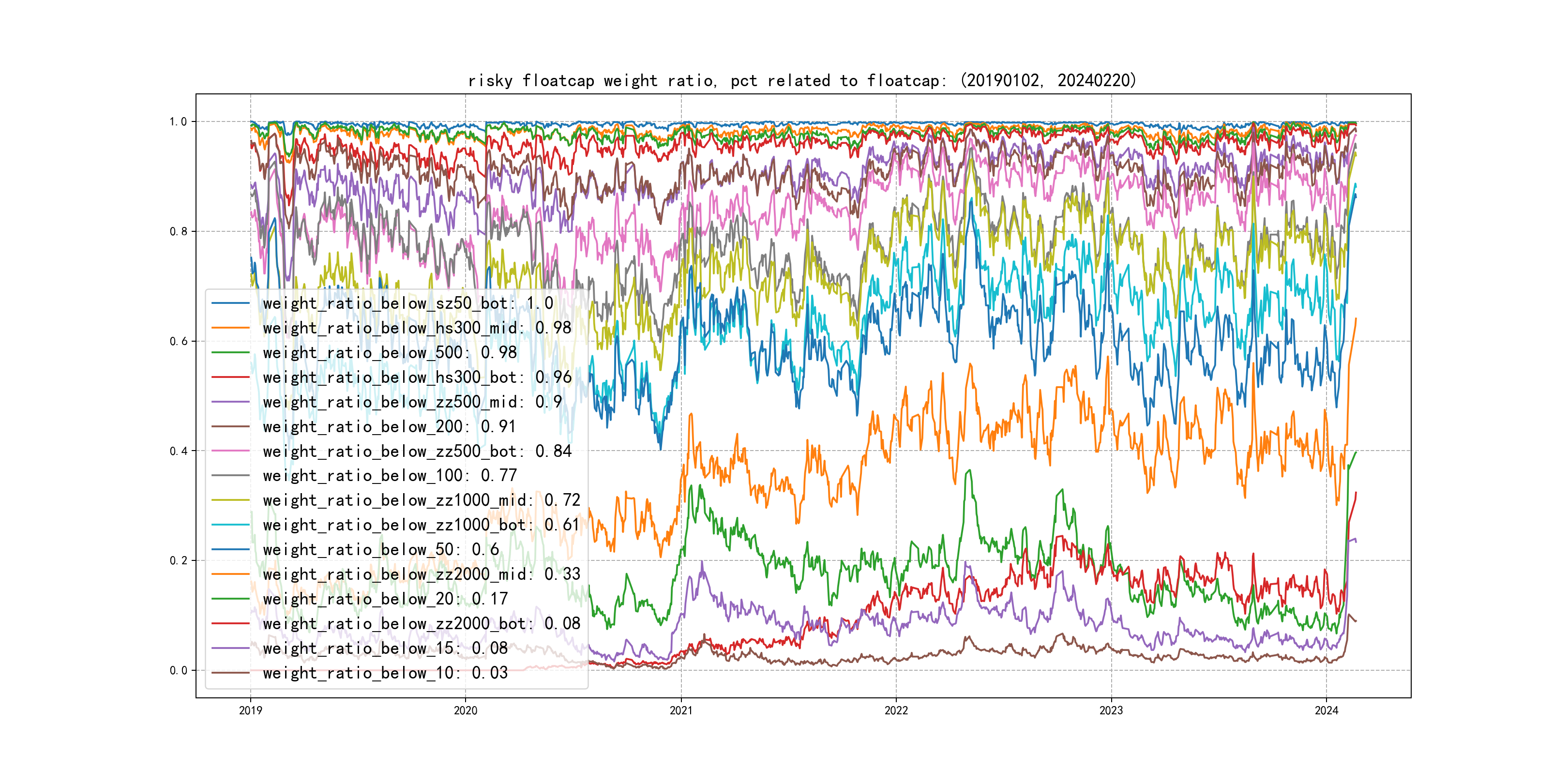This screenshot has height=784, width=1568.
Task: Click legend label weight_ratio_below_500
Action: [x=390, y=352]
